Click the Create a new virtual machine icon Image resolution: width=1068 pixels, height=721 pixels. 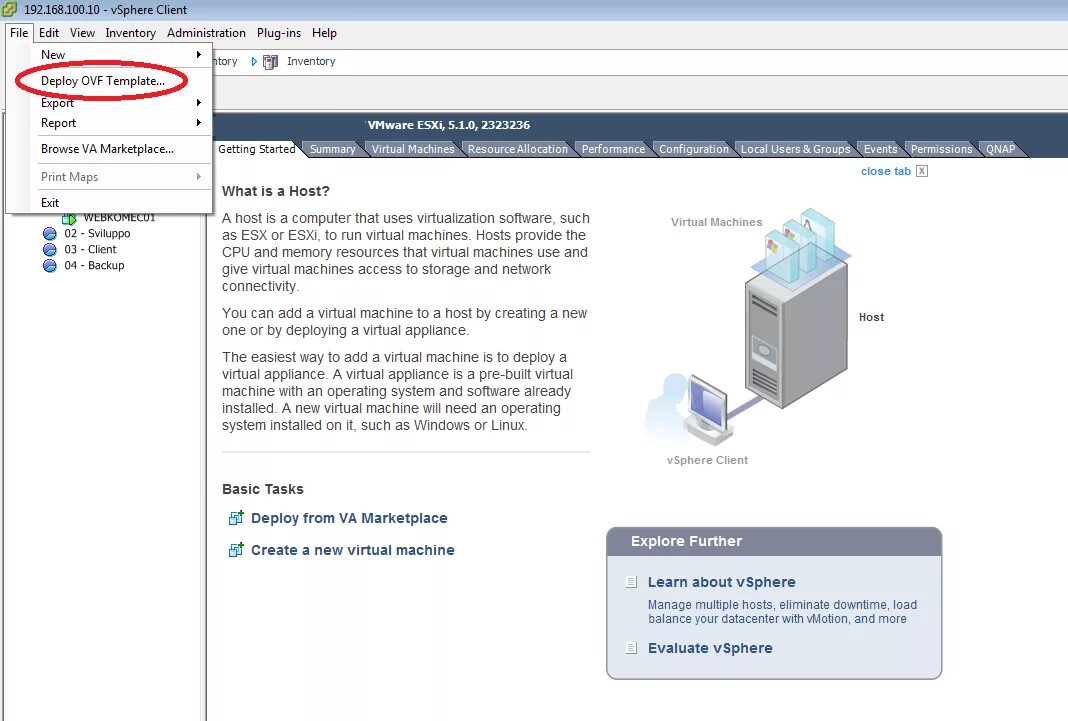point(236,549)
